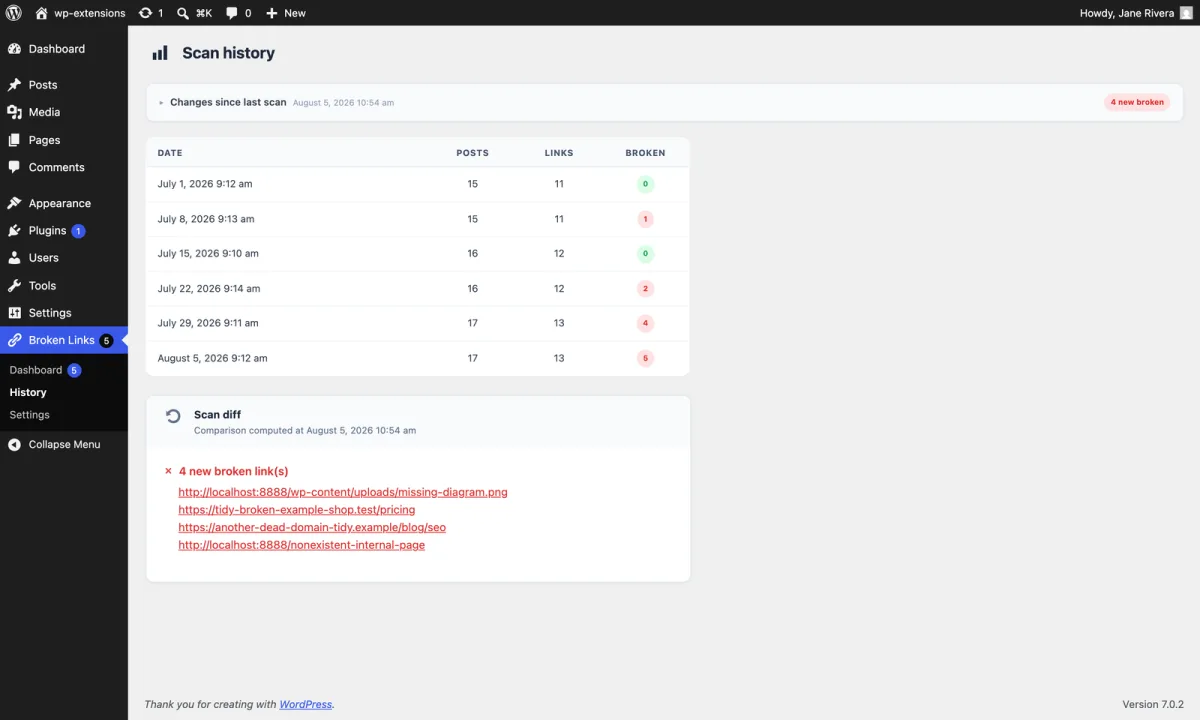
Task: Select the Settings submenu under Broken Links
Action: point(29,414)
